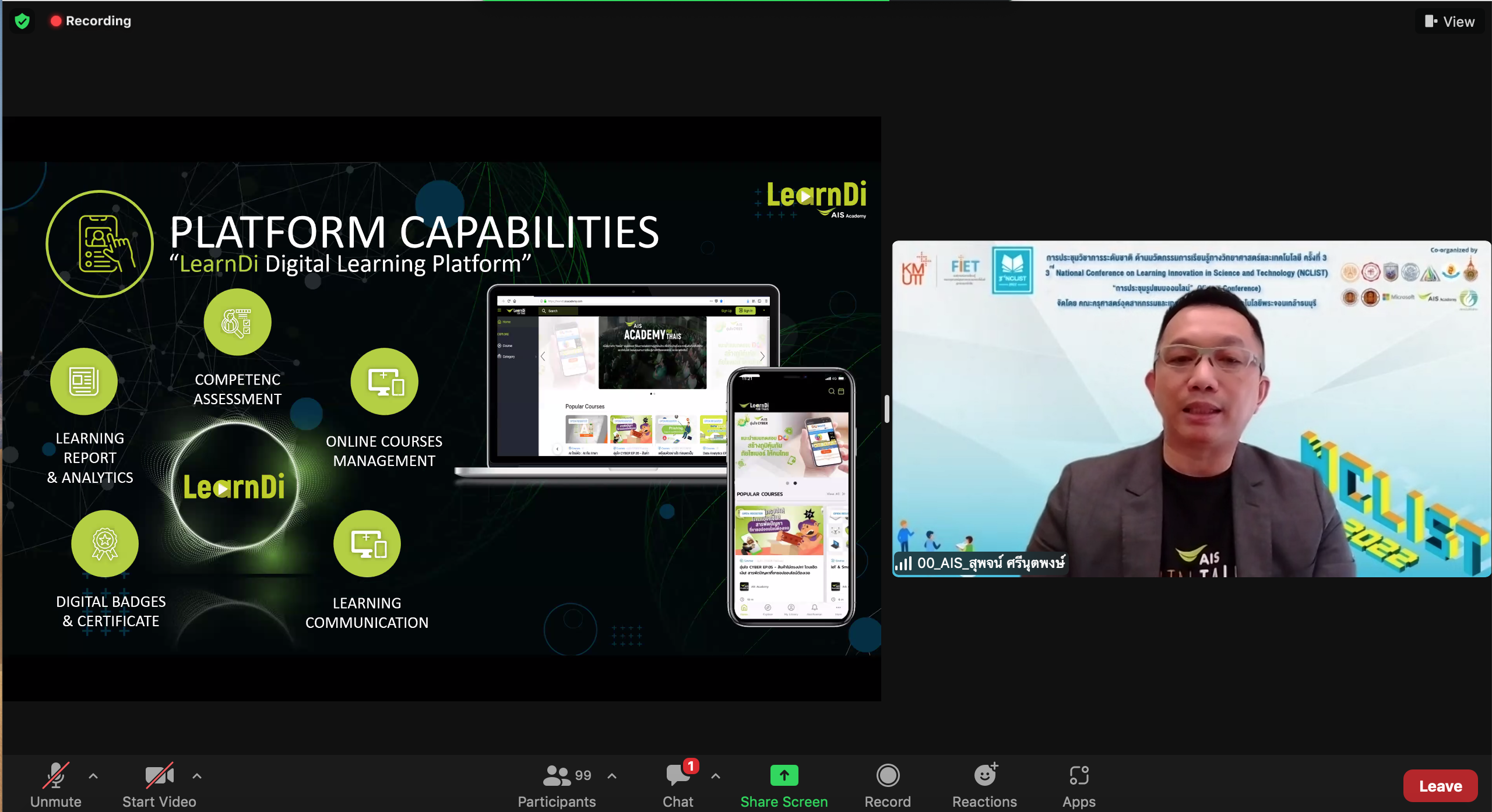
Task: Click the red Leave button
Action: click(x=1440, y=786)
